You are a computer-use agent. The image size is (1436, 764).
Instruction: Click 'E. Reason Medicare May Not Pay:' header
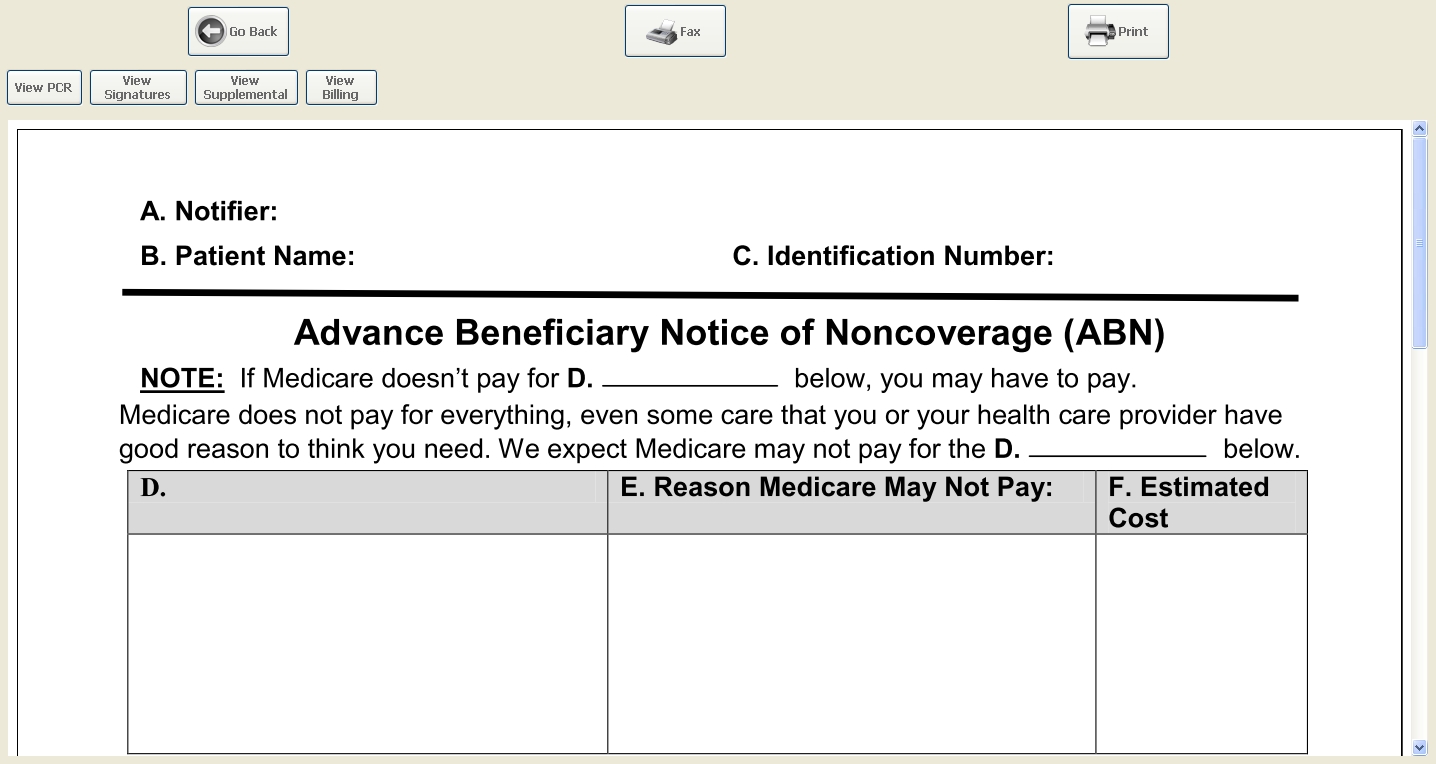point(852,502)
